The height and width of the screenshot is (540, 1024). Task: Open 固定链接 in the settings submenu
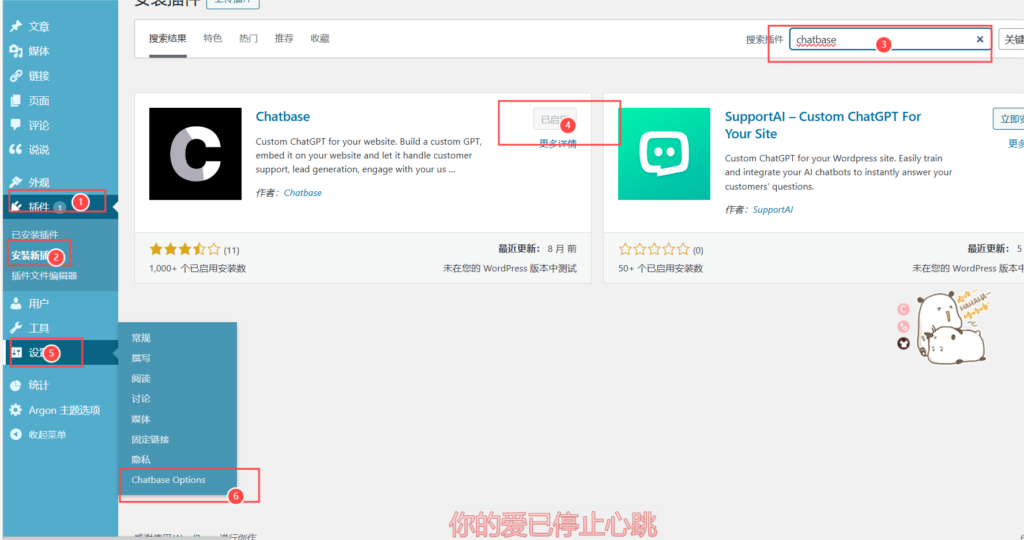(x=149, y=439)
